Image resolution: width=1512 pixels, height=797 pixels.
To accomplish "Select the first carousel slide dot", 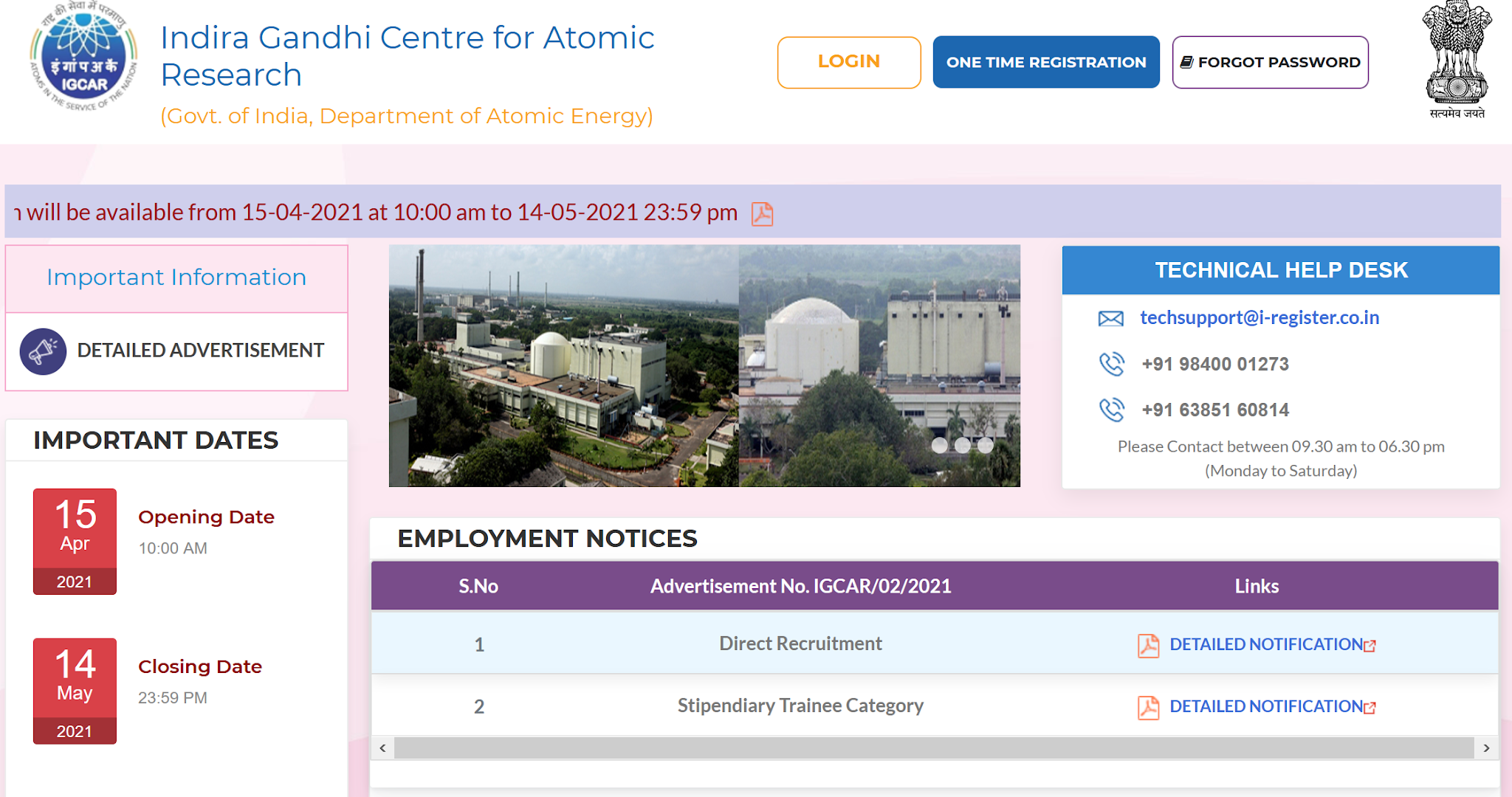I will (939, 445).
